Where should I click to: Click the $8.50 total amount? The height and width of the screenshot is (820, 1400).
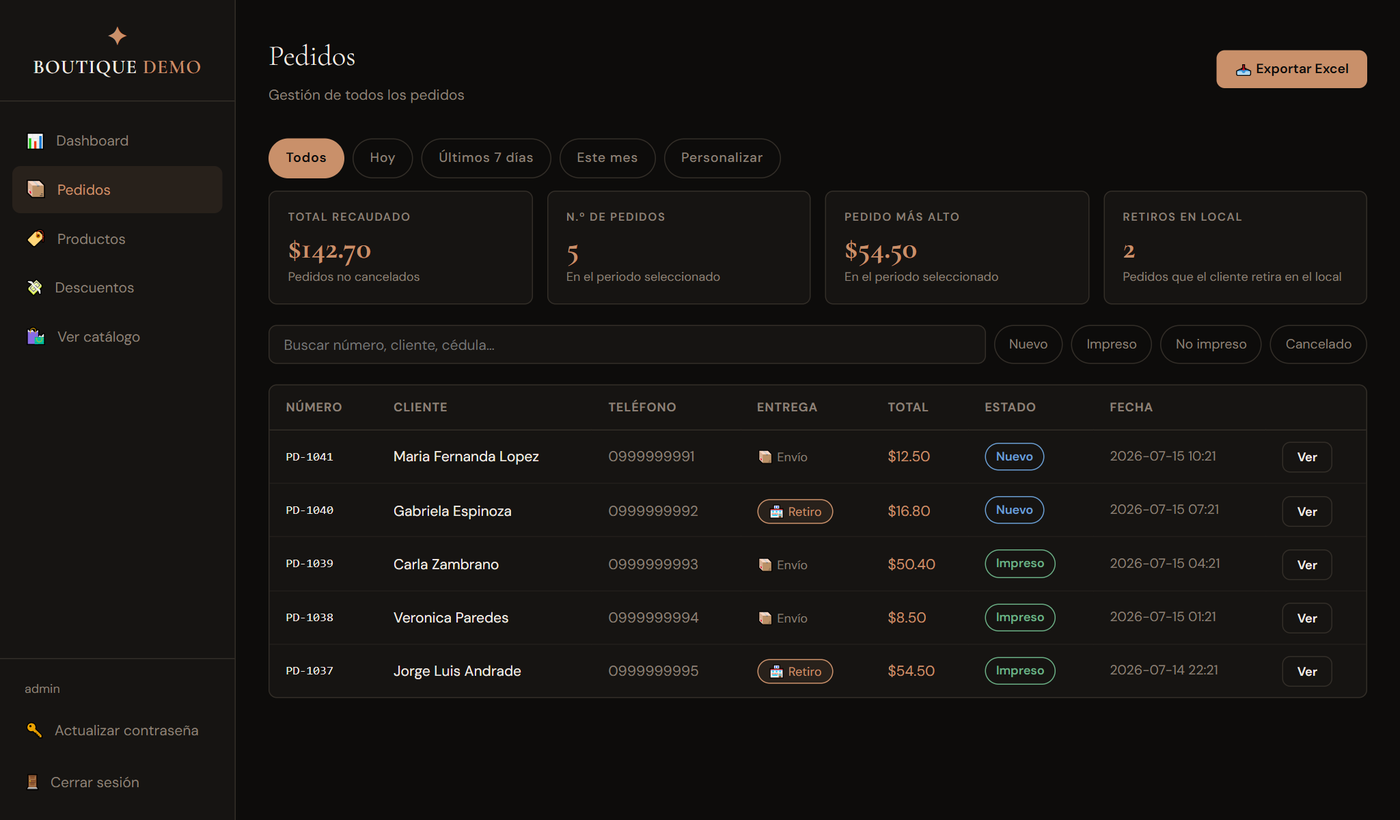click(x=907, y=618)
